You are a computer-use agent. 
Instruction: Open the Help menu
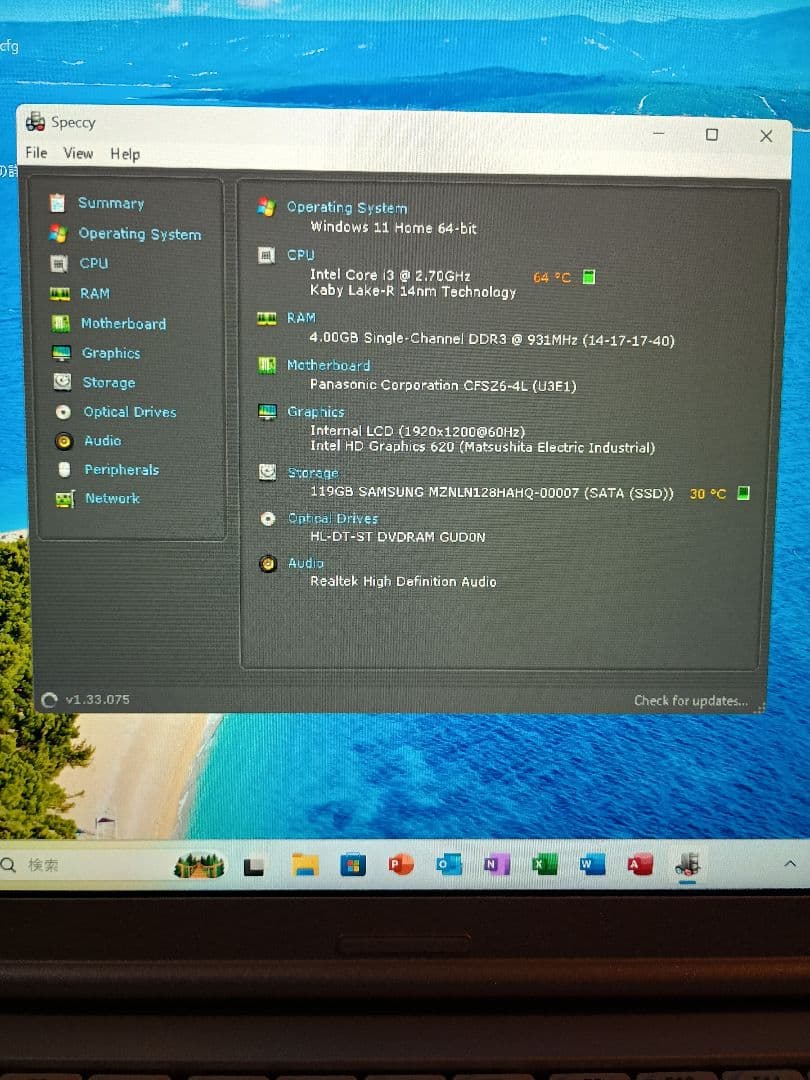(x=125, y=154)
